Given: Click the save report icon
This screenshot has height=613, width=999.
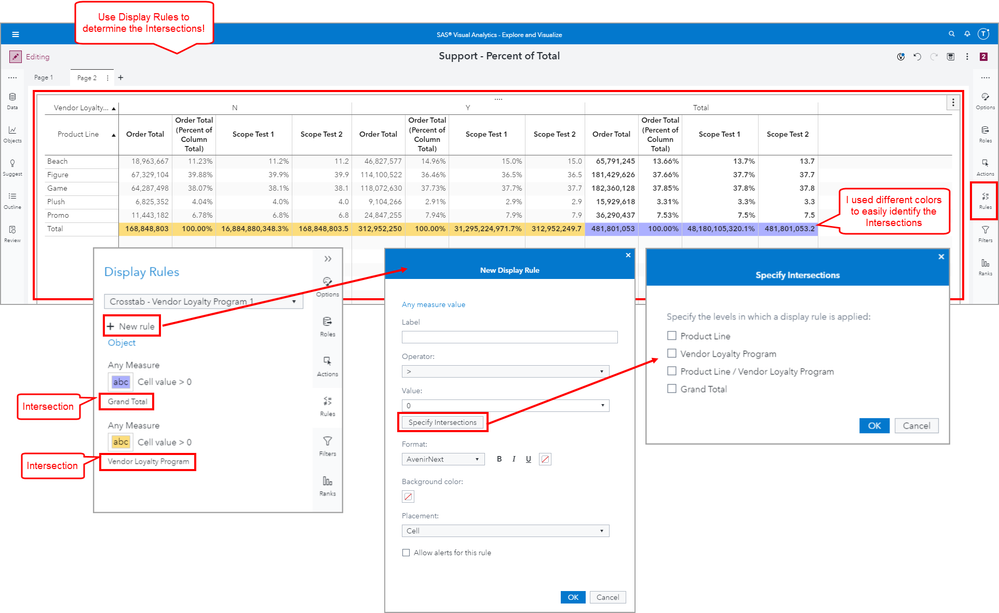Looking at the screenshot, I should click(x=951, y=57).
